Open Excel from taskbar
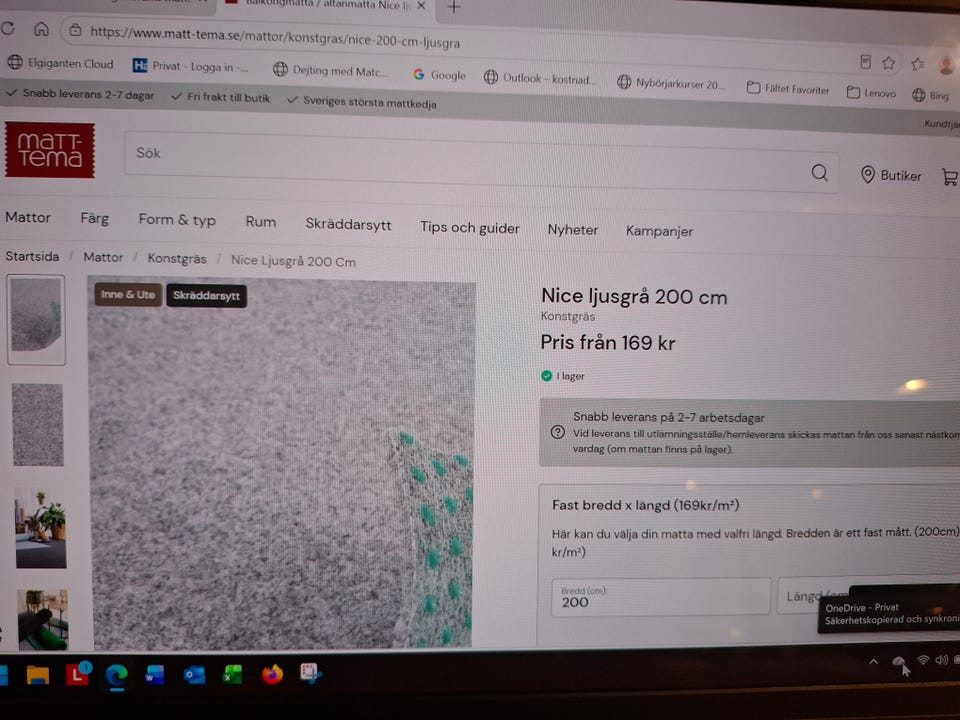The image size is (960, 720). pyautogui.click(x=232, y=674)
